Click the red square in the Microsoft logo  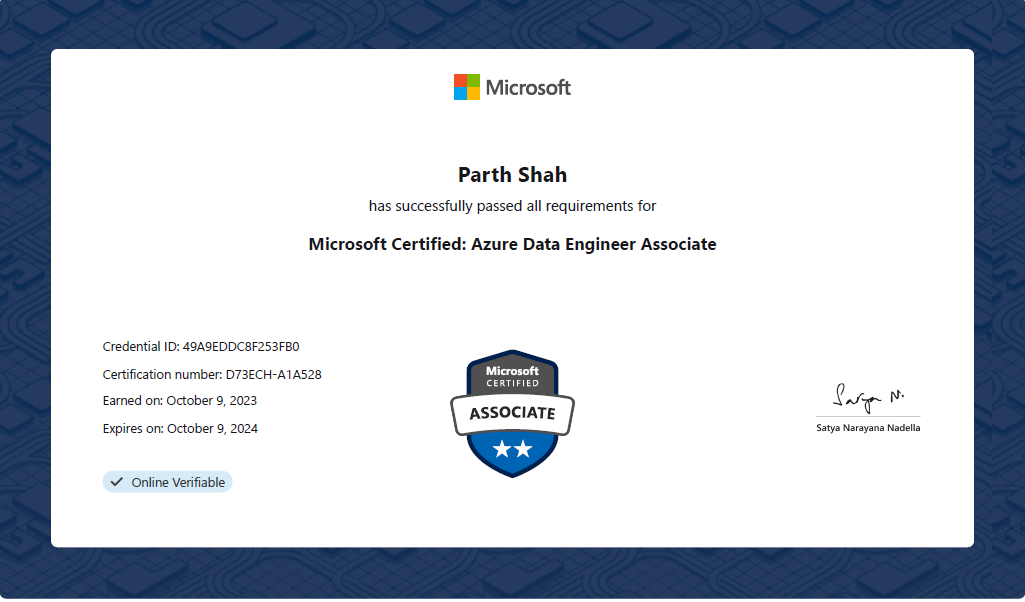point(459,80)
